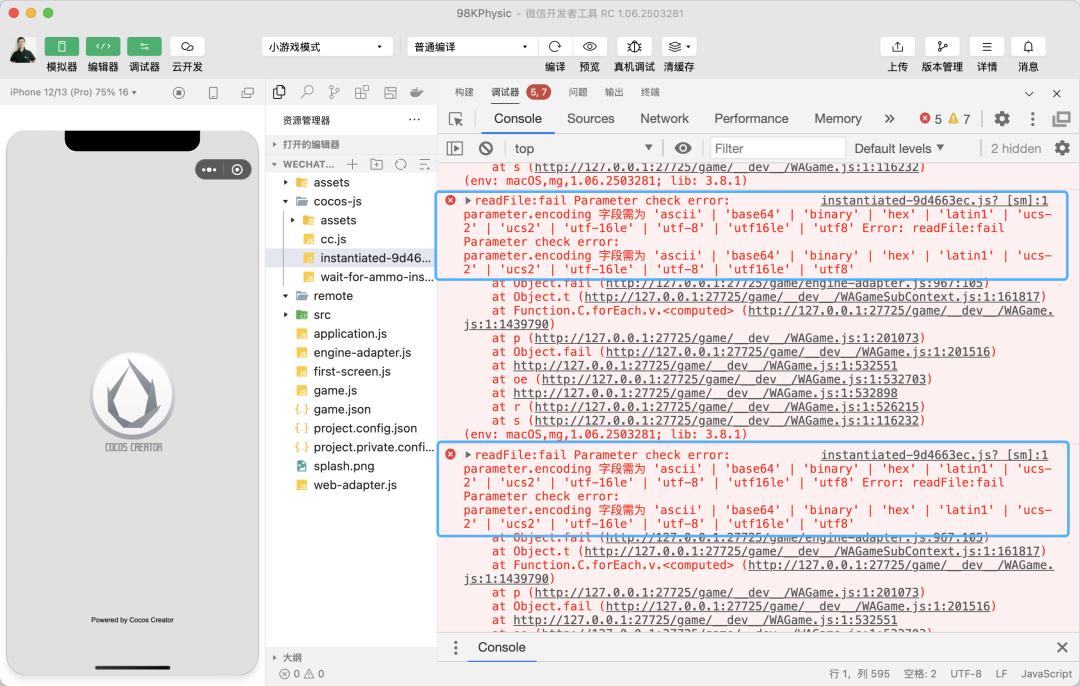Viewport: 1080px width, 686px height.
Task: Switch to the 问题 tab
Action: pos(578,92)
